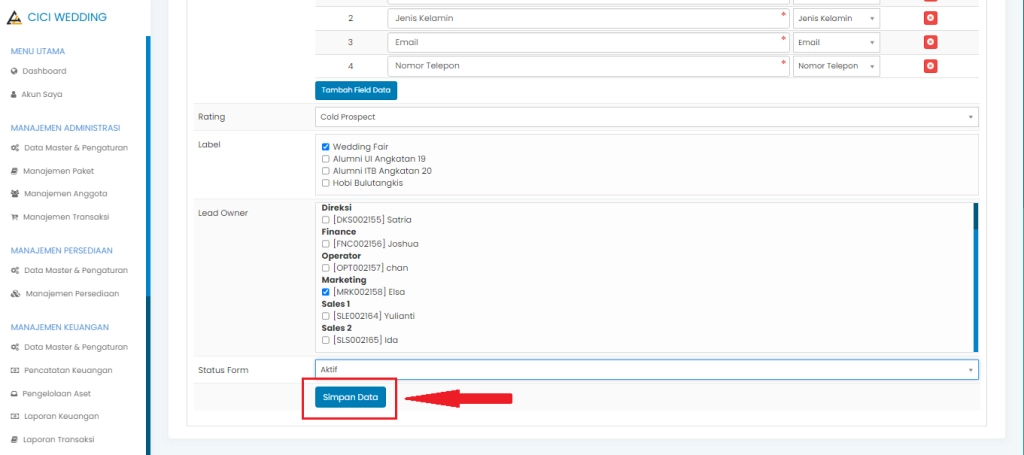Click the CICI WEDDING logo icon
The width and height of the screenshot is (1024, 455).
point(14,17)
